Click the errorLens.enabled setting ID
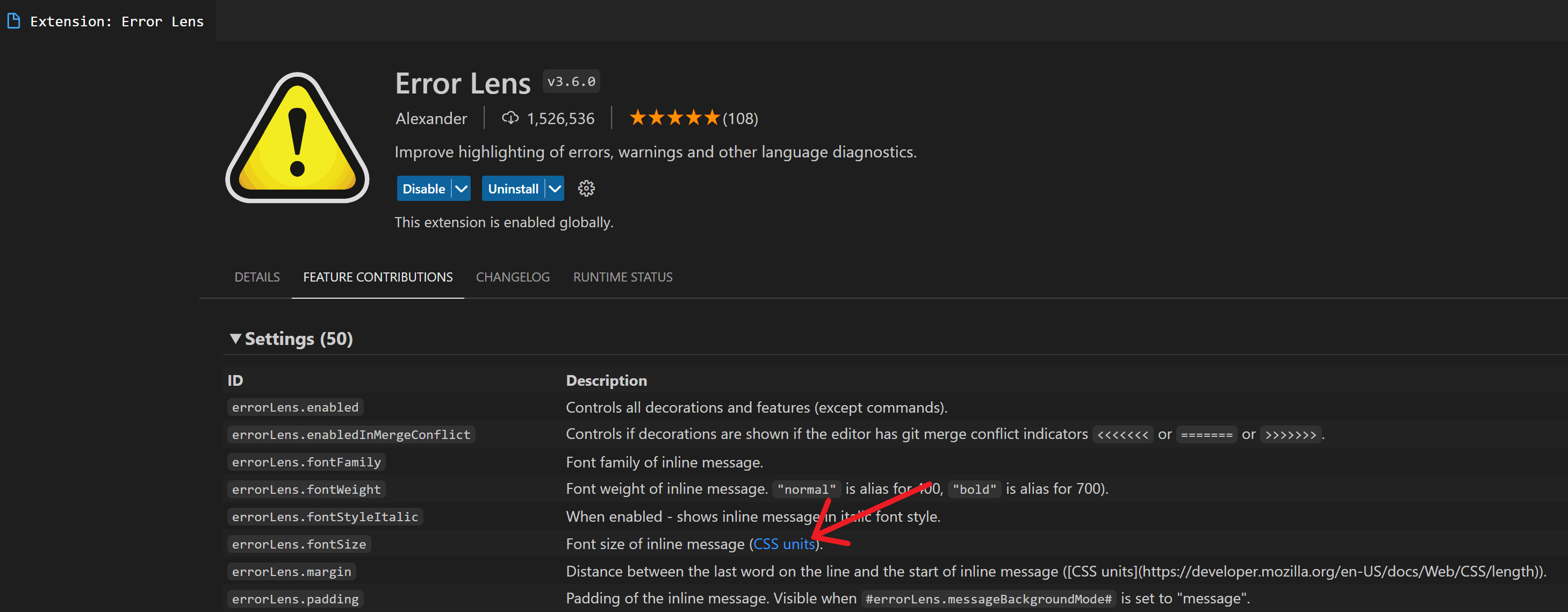The image size is (1568, 612). click(295, 407)
